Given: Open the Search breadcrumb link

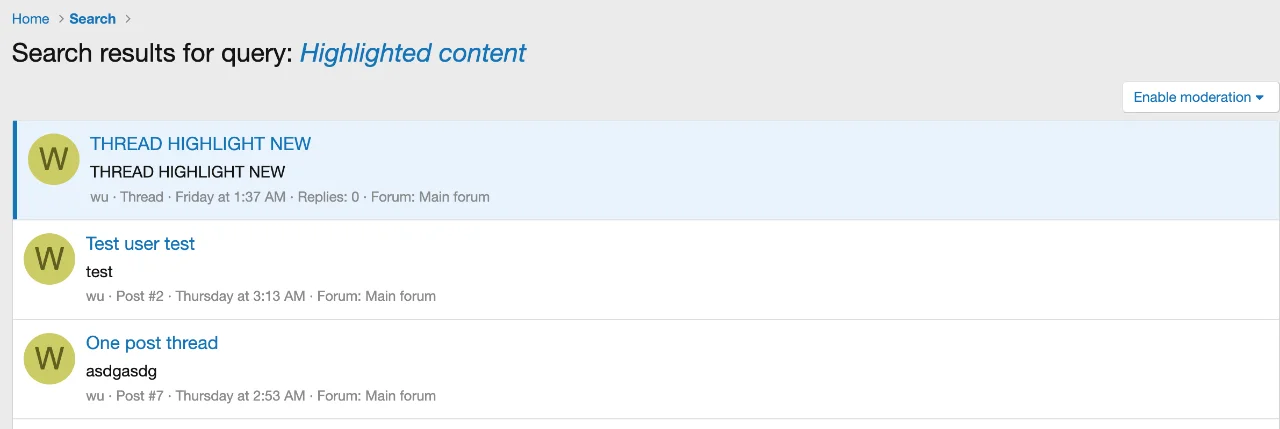Looking at the screenshot, I should [x=92, y=19].
